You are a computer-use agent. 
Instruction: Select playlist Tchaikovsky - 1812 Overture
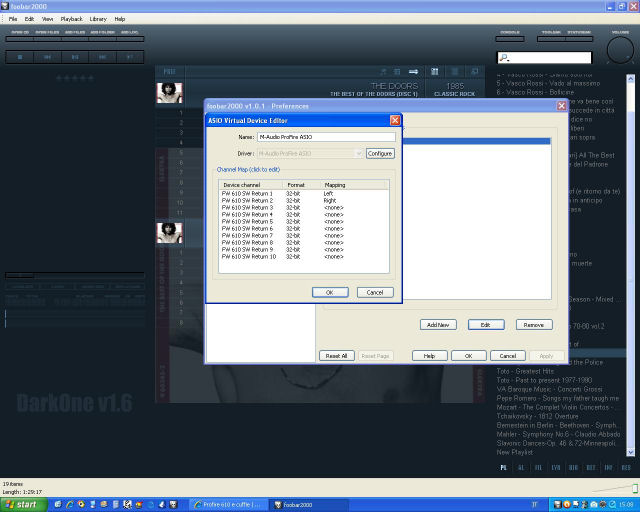tap(538, 416)
